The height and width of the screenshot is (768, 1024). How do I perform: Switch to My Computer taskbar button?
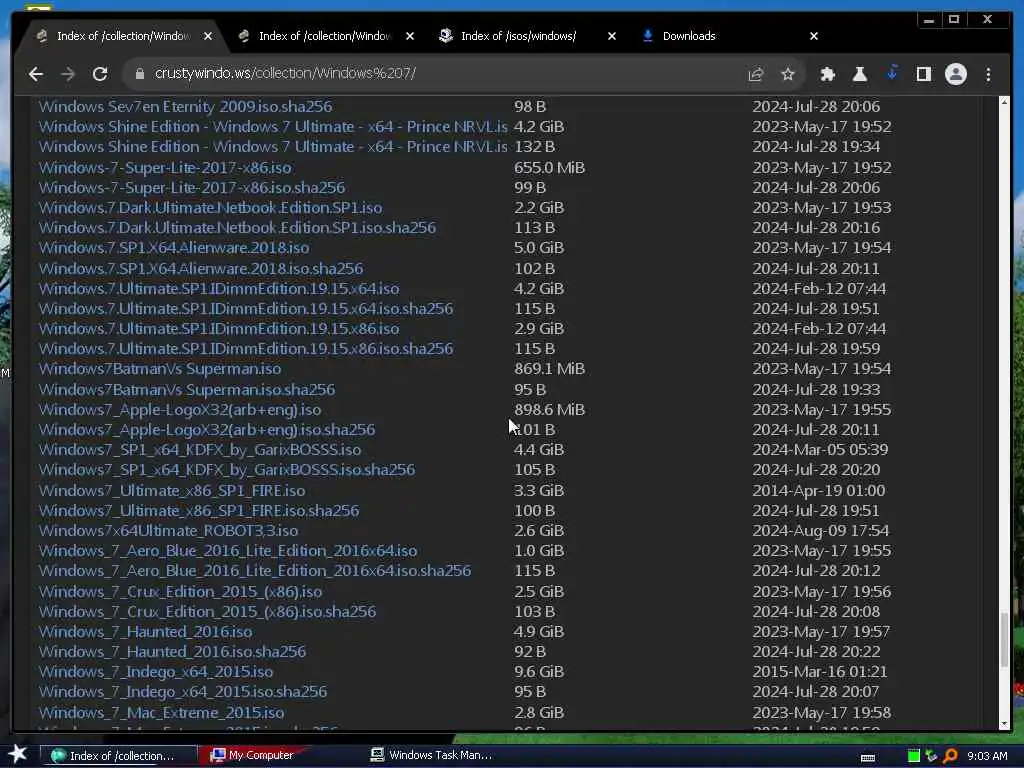(x=252, y=756)
